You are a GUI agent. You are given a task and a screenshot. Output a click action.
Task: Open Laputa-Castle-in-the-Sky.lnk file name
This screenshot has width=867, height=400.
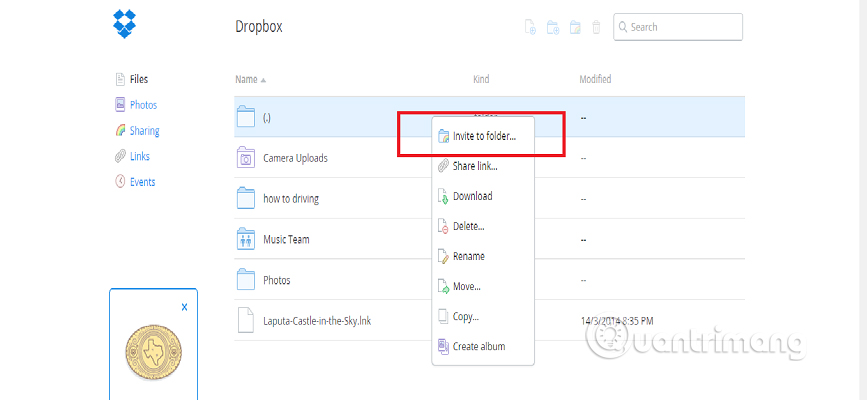(317, 321)
